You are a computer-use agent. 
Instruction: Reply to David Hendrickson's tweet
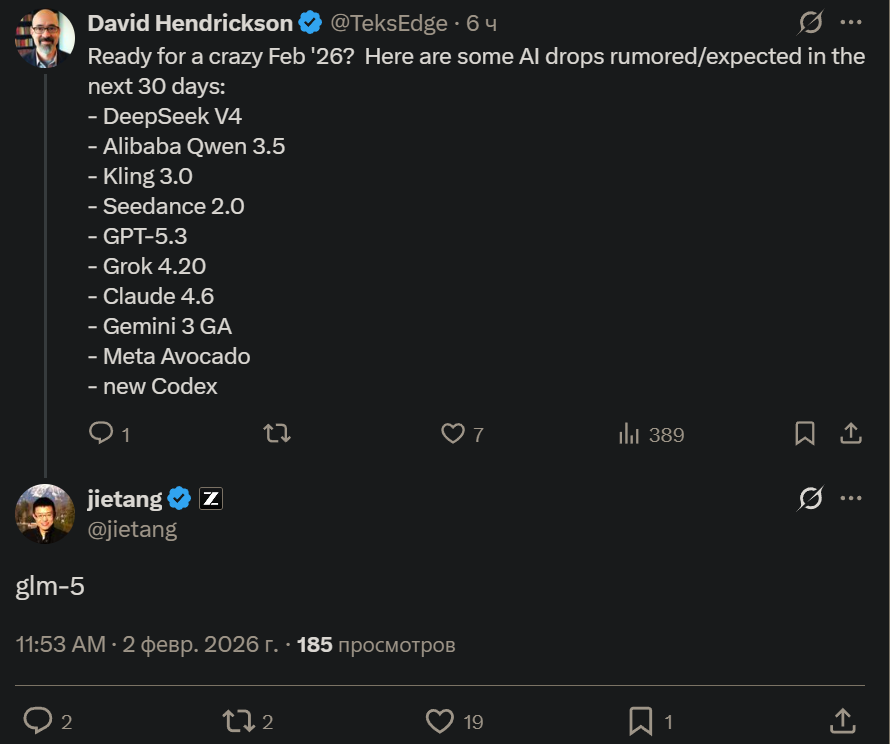tap(102, 433)
